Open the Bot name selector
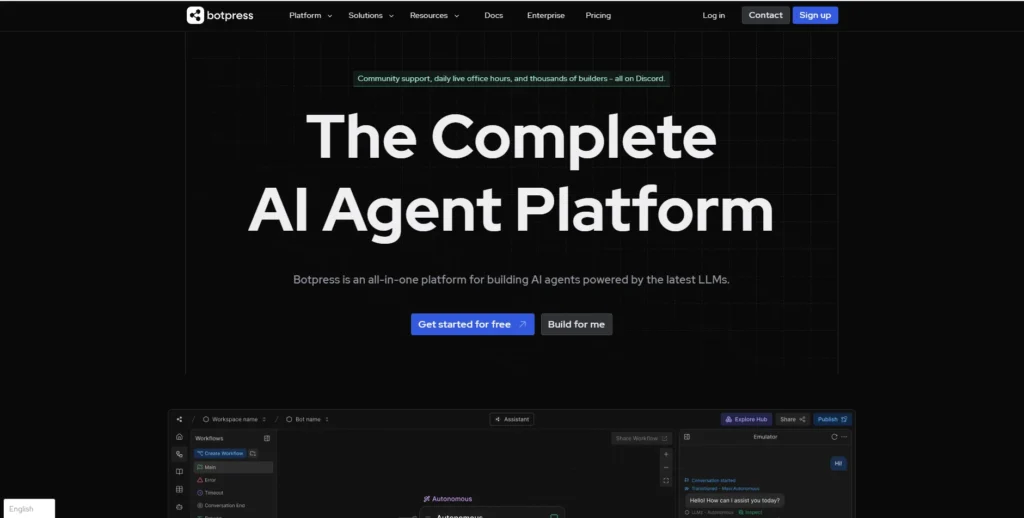The height and width of the screenshot is (518, 1024). tap(308, 419)
